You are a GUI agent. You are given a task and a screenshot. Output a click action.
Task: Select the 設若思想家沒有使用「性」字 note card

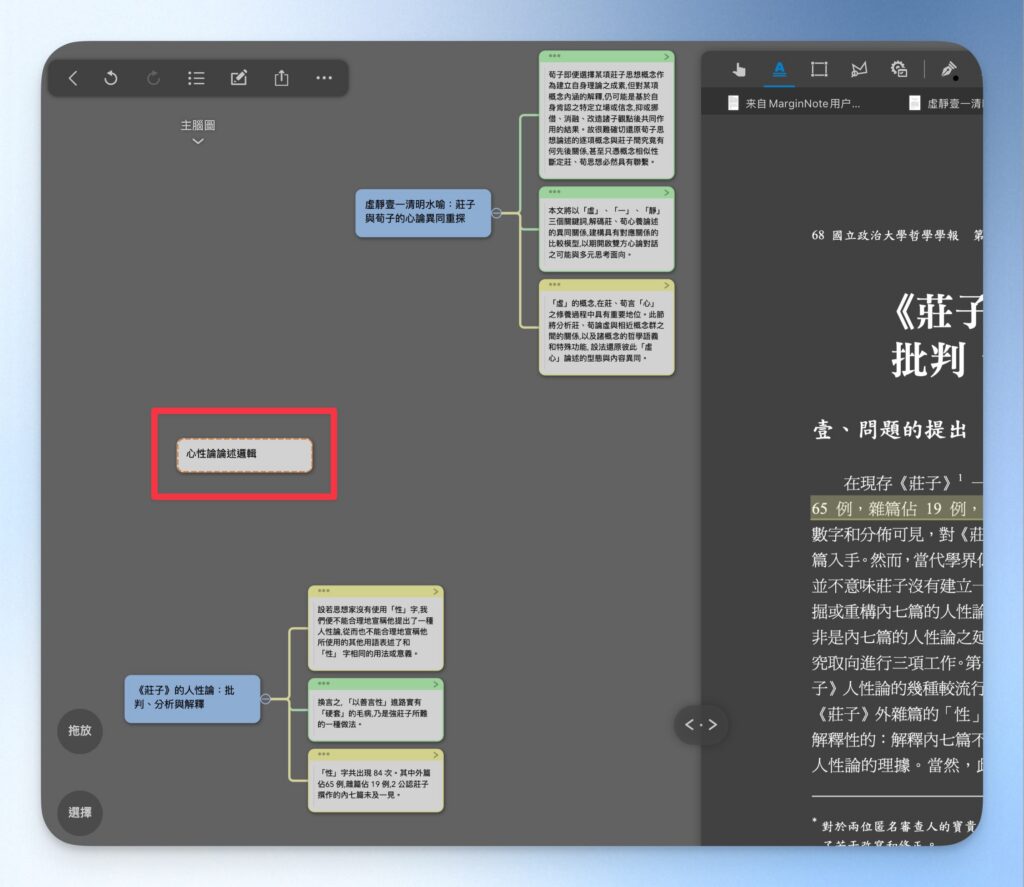point(376,628)
